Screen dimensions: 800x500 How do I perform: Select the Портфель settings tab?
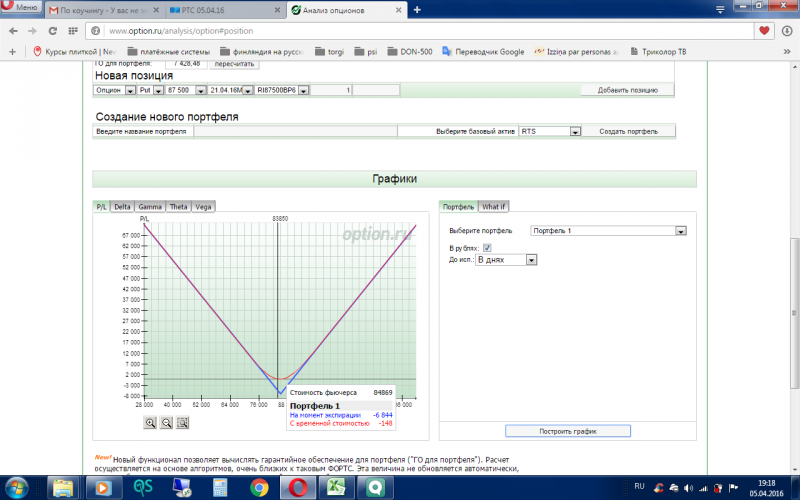click(x=458, y=207)
